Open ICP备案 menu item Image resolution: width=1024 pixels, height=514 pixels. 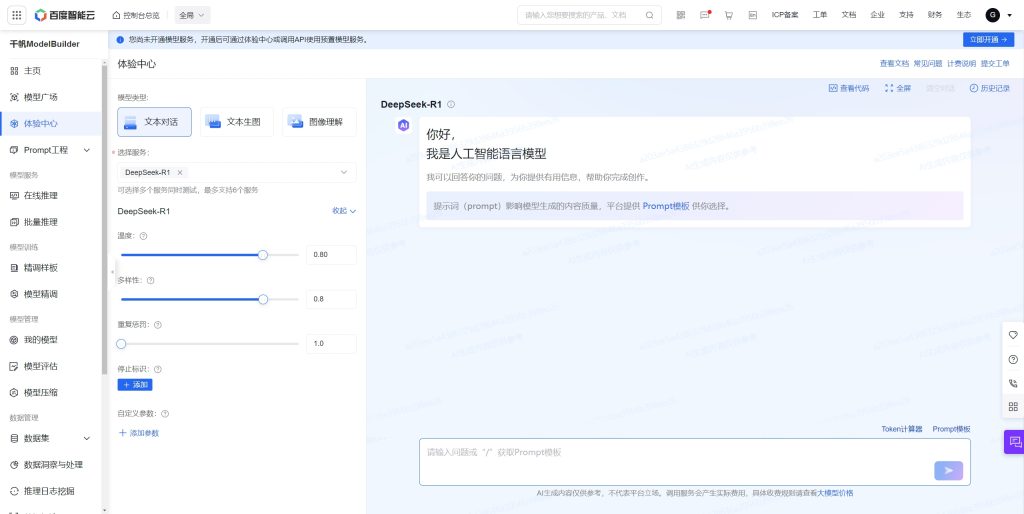point(784,15)
